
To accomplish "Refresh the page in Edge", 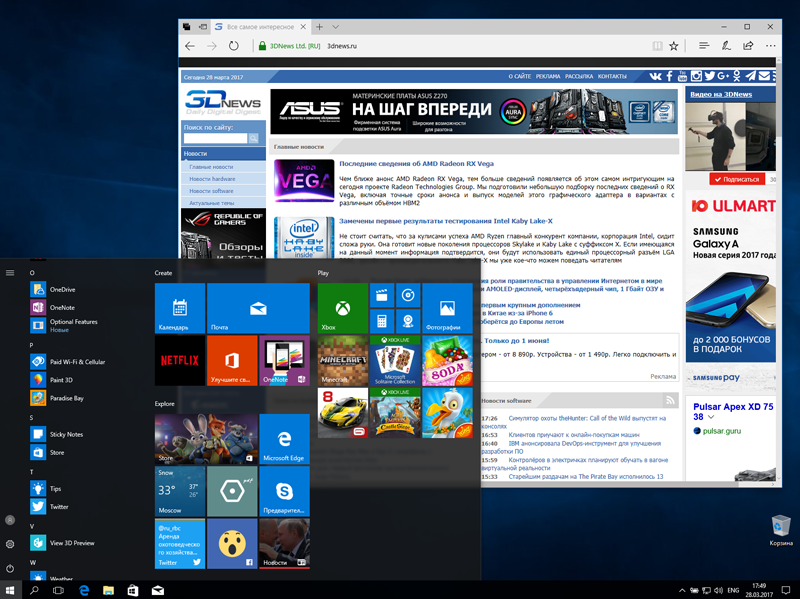I will pyautogui.click(x=234, y=46).
